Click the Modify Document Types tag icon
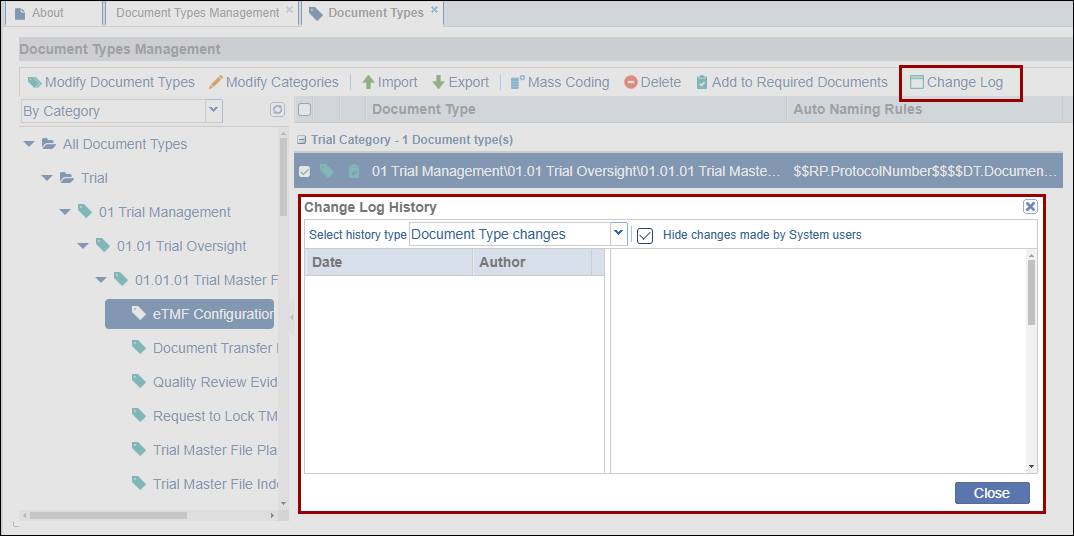Screen dimensions: 1074x536 [x=34, y=83]
